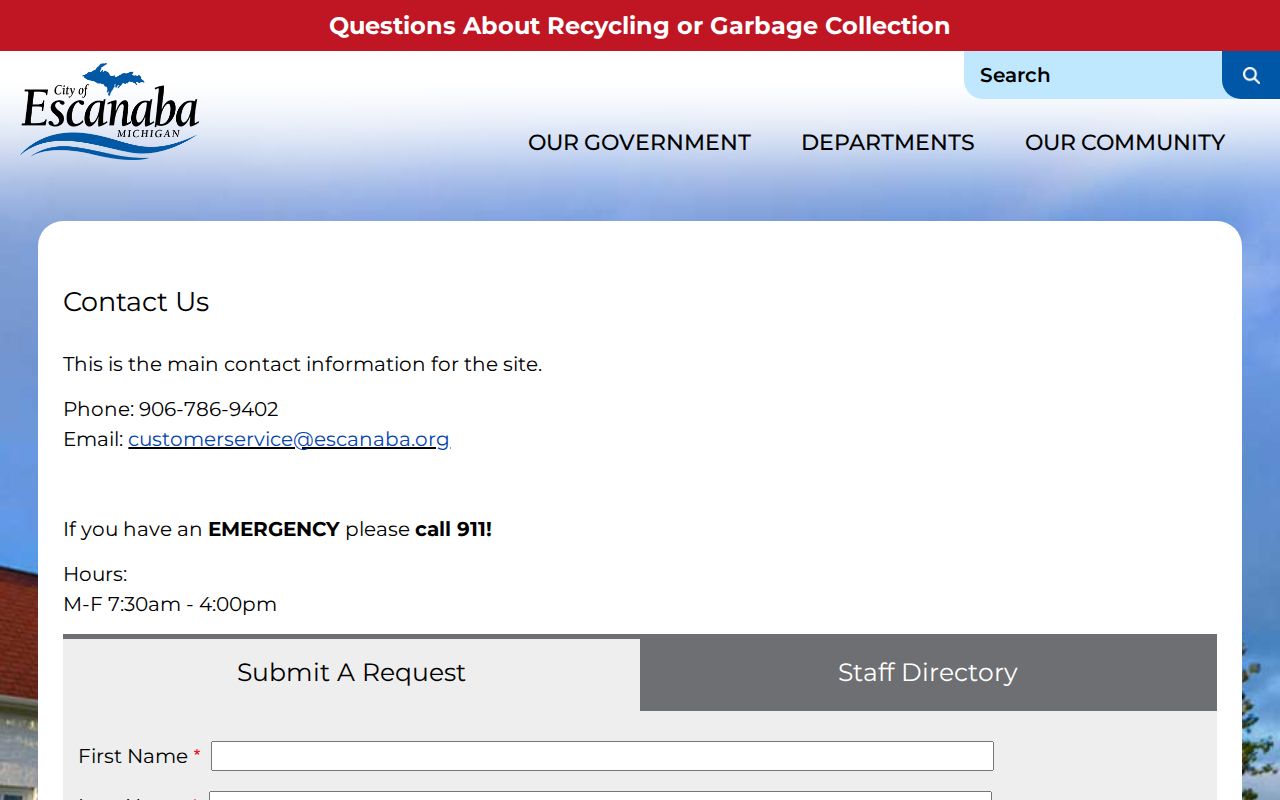Open the City of Escanaba logo homepage
Screen dimensions: 1280x800
pos(110,111)
